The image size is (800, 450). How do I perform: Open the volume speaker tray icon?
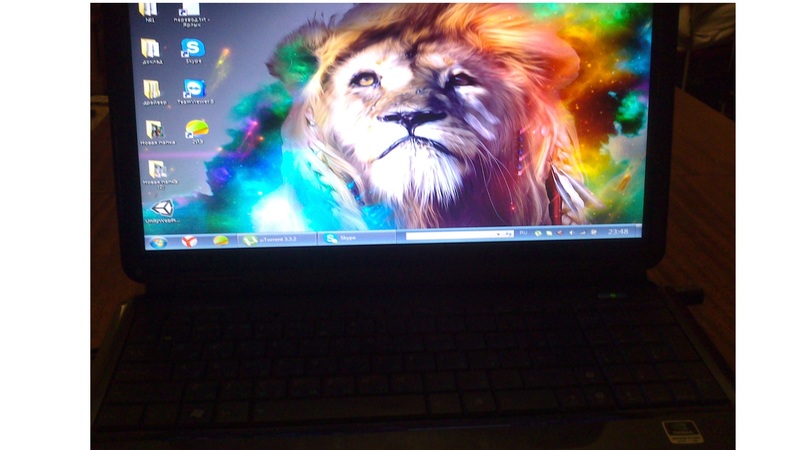571,233
